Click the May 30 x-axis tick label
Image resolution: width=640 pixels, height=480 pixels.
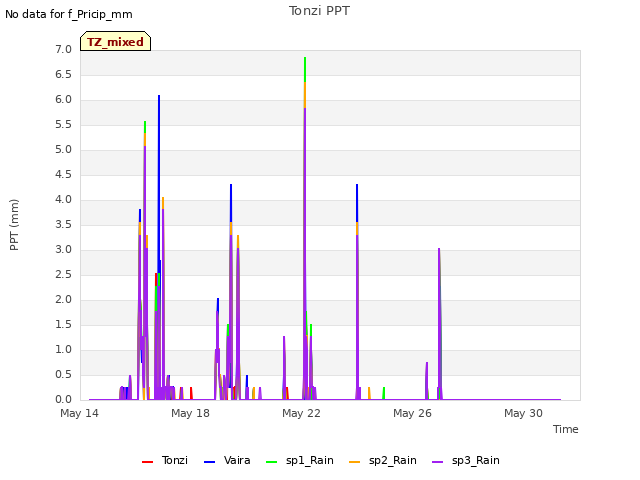click(523, 413)
